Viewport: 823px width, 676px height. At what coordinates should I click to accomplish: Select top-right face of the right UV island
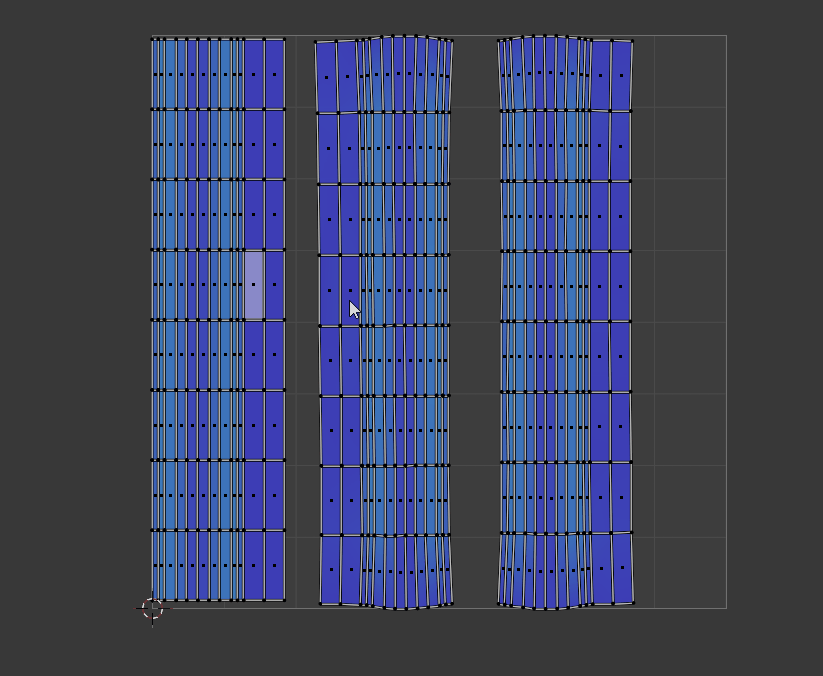621,76
